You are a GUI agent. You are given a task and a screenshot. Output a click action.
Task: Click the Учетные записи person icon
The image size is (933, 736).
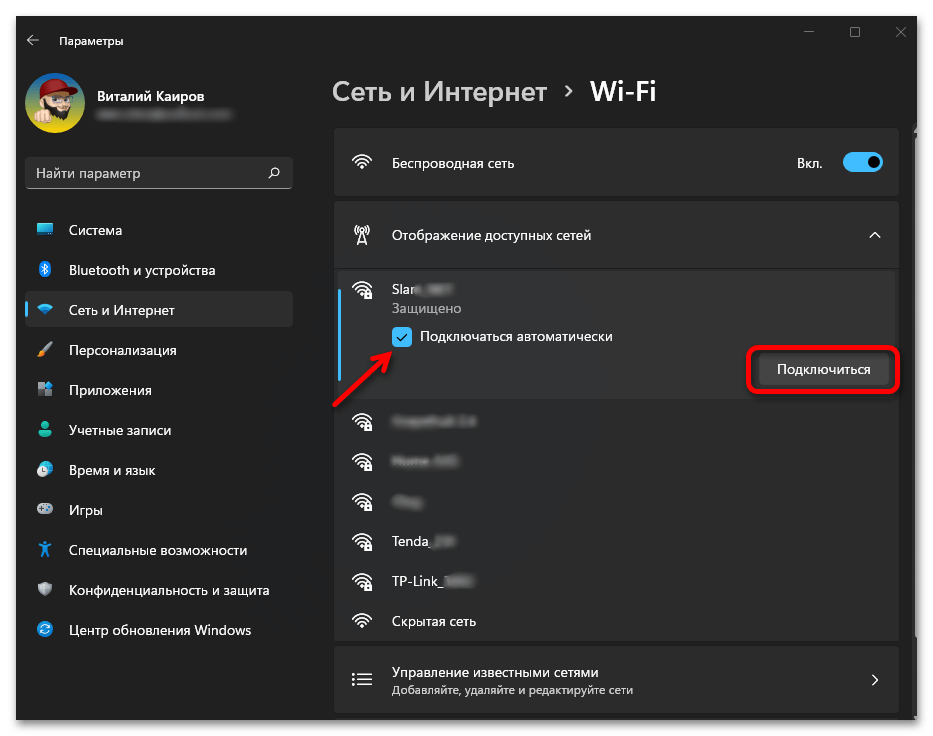[x=45, y=429]
